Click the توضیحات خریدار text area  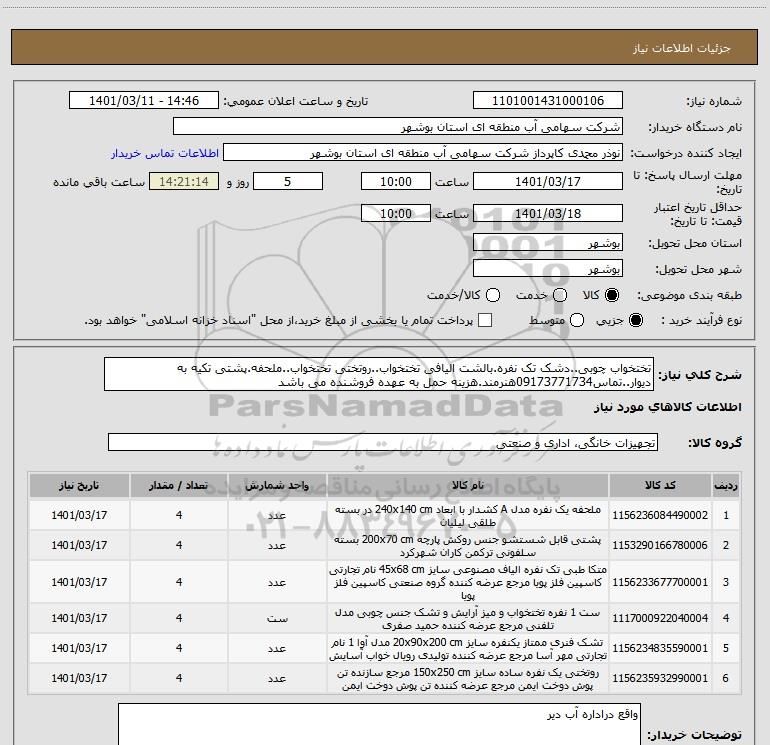(379, 725)
